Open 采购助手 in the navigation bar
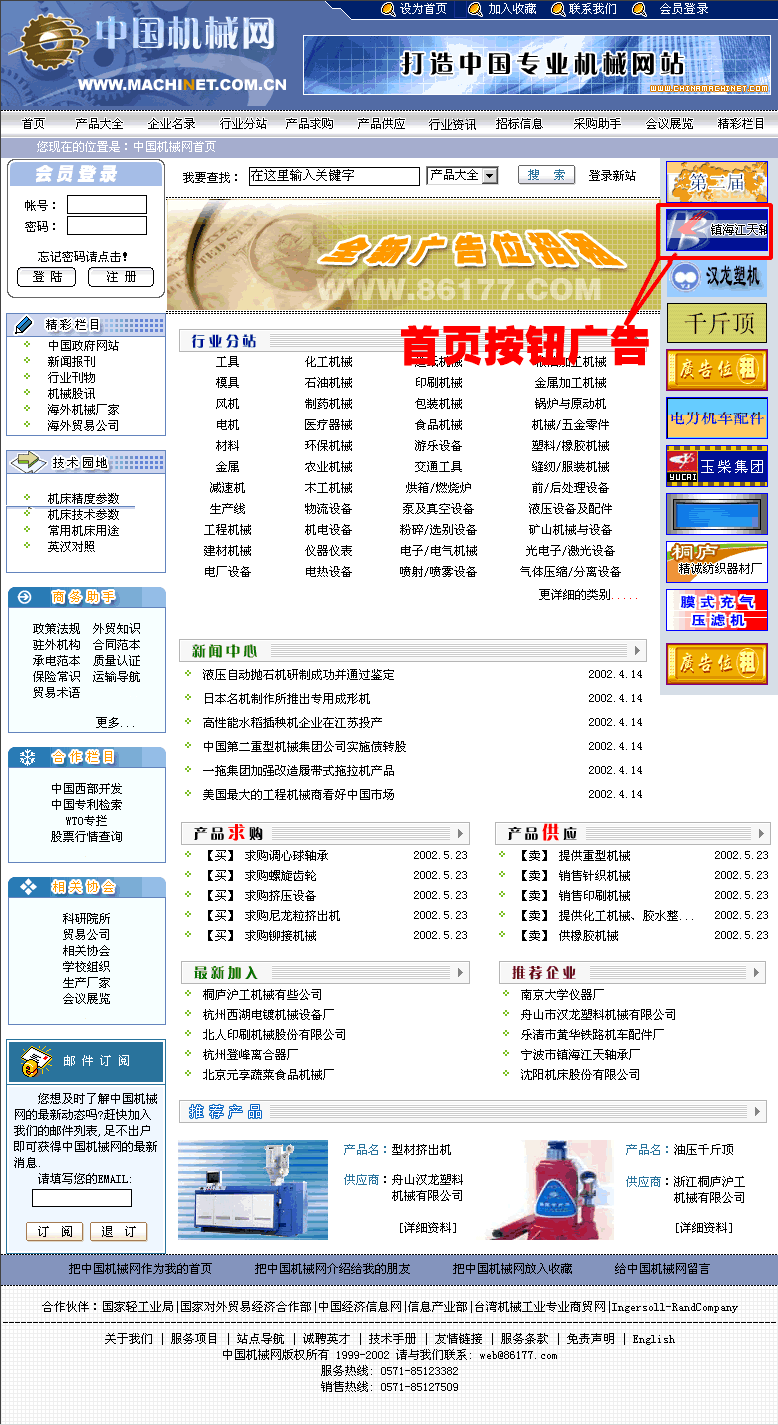778x1425 pixels. [597, 124]
